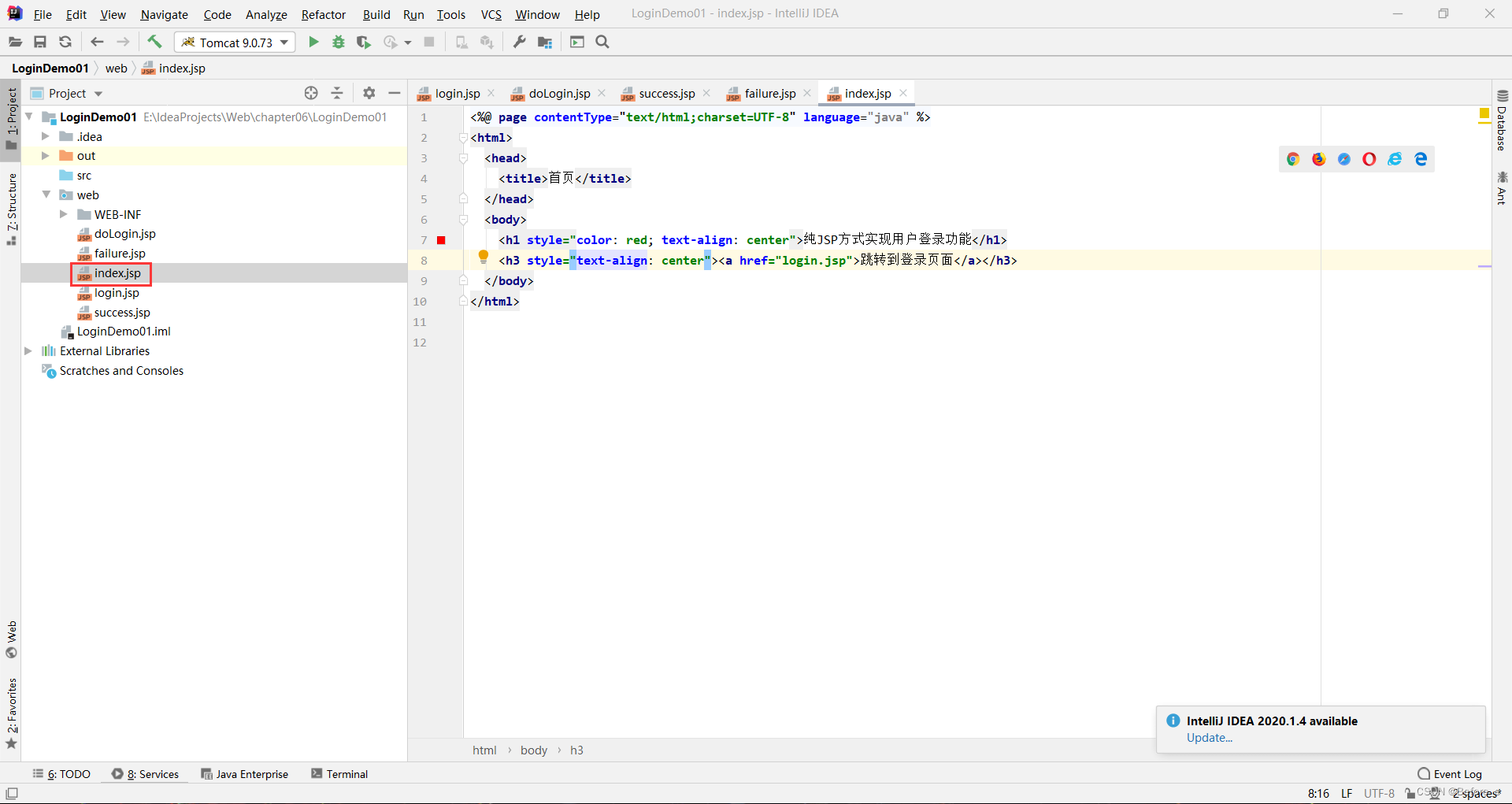Open the Refactor menu
The width and height of the screenshot is (1512, 804).
point(323,14)
